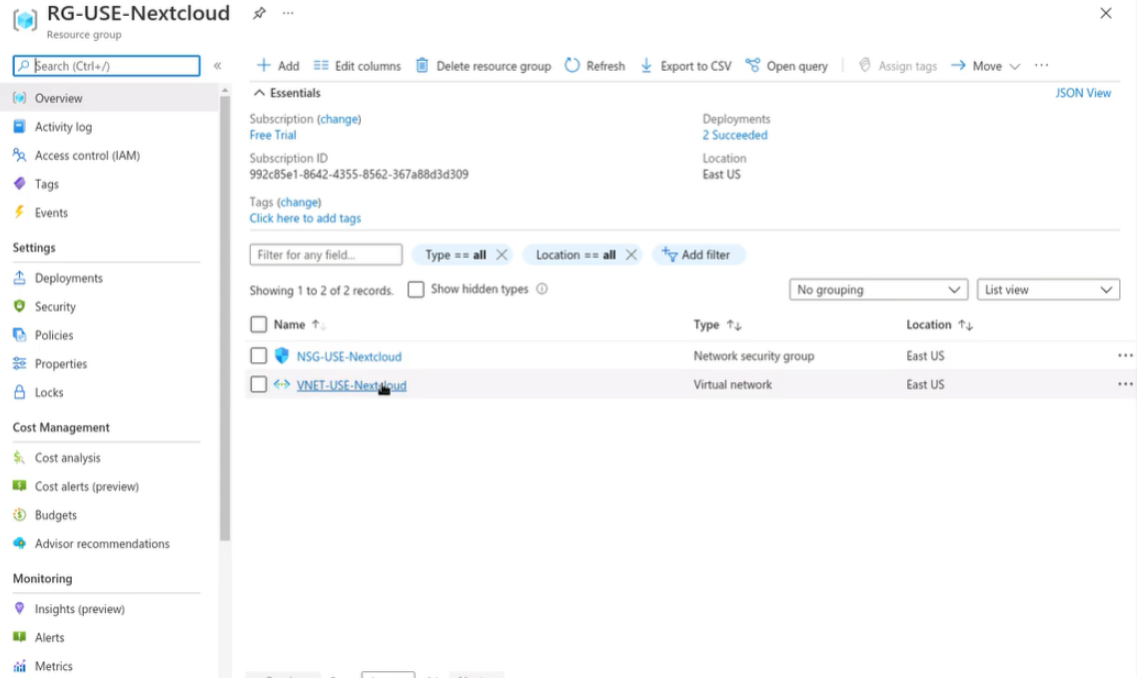Screen dimensions: 1138x678
Task: Click the Properties sliders icon
Action: [20, 364]
